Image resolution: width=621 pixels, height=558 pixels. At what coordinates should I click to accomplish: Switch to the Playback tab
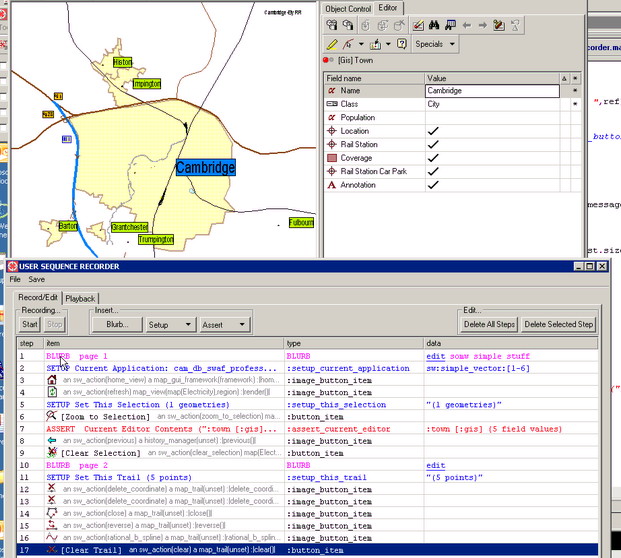pyautogui.click(x=81, y=298)
